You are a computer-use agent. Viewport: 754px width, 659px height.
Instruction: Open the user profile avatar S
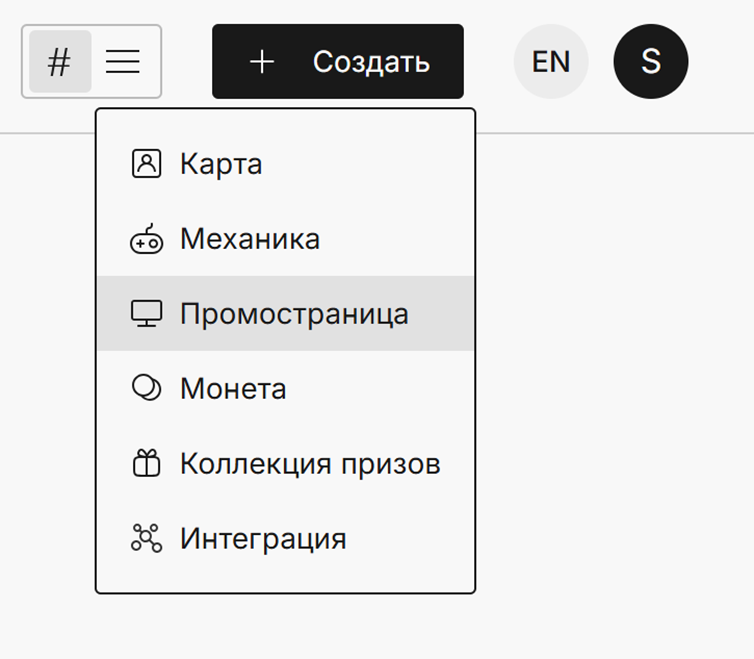pos(651,62)
